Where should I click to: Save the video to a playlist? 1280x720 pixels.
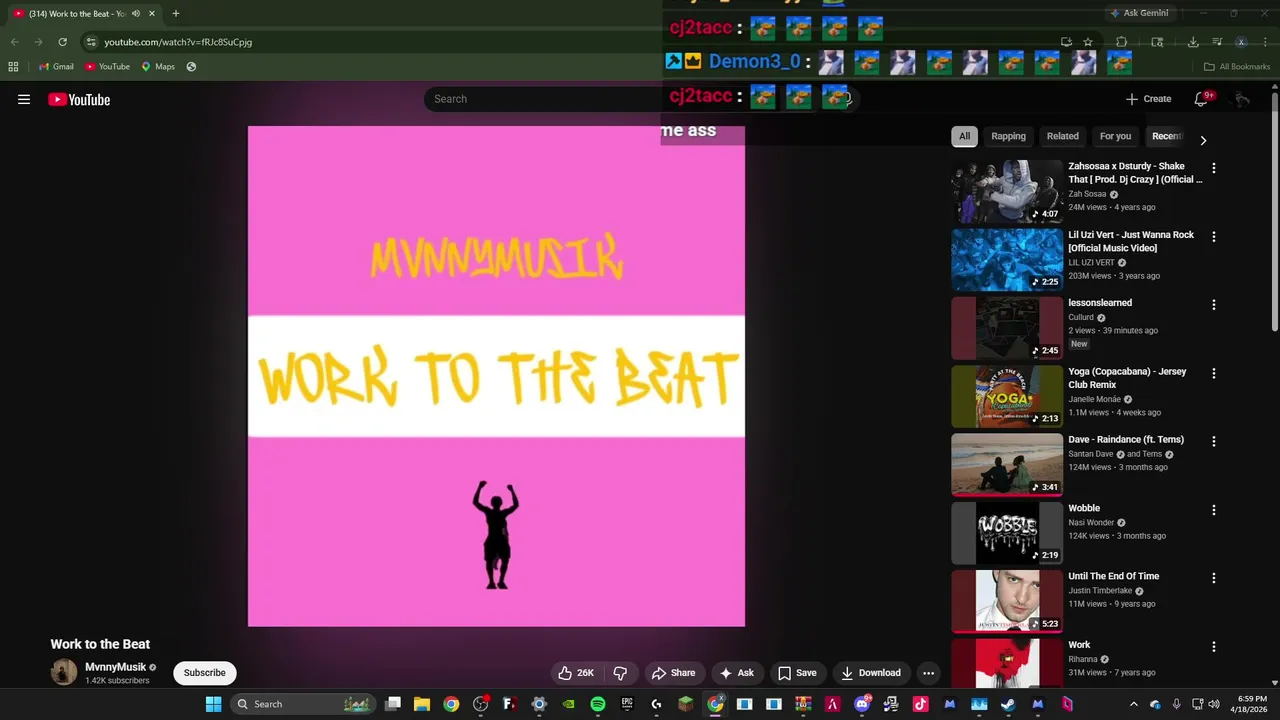[797, 673]
